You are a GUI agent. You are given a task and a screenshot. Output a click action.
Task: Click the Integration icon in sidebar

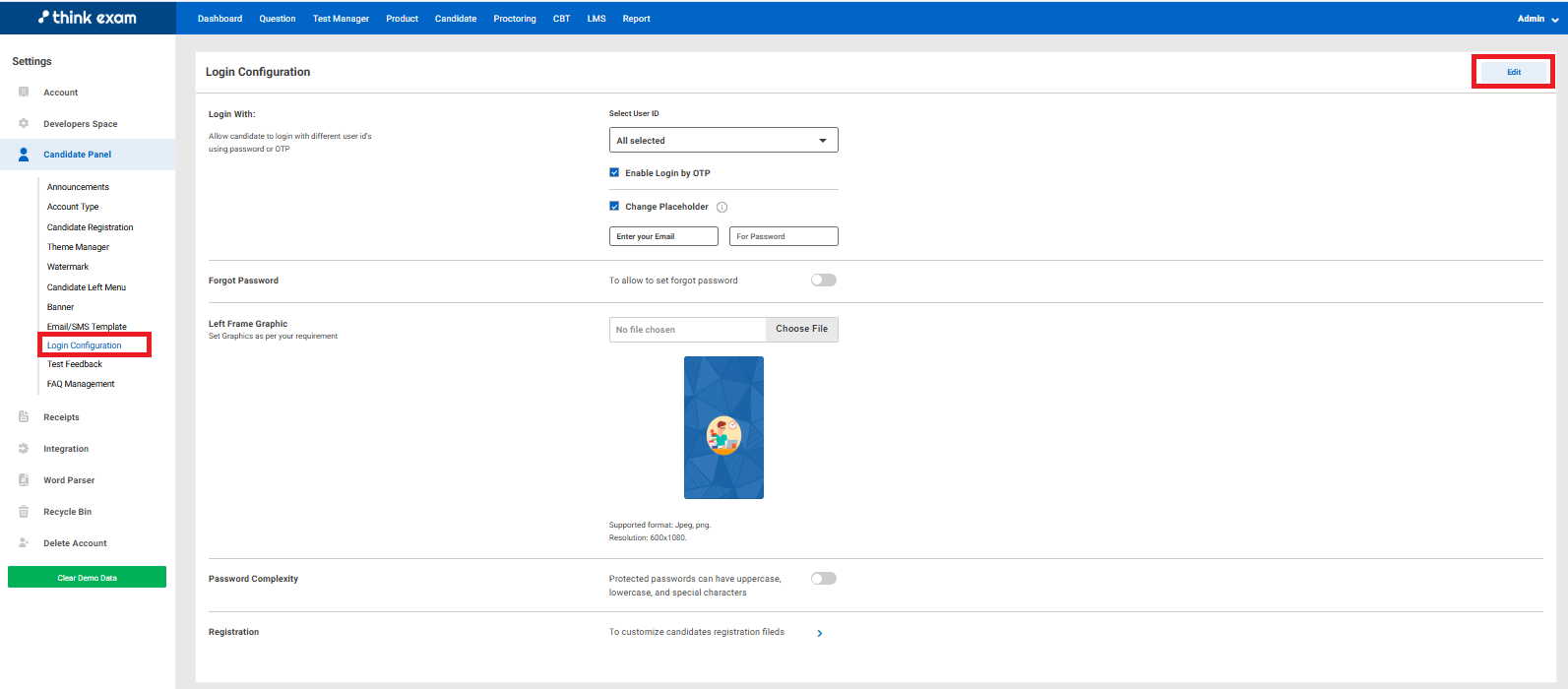click(x=24, y=449)
